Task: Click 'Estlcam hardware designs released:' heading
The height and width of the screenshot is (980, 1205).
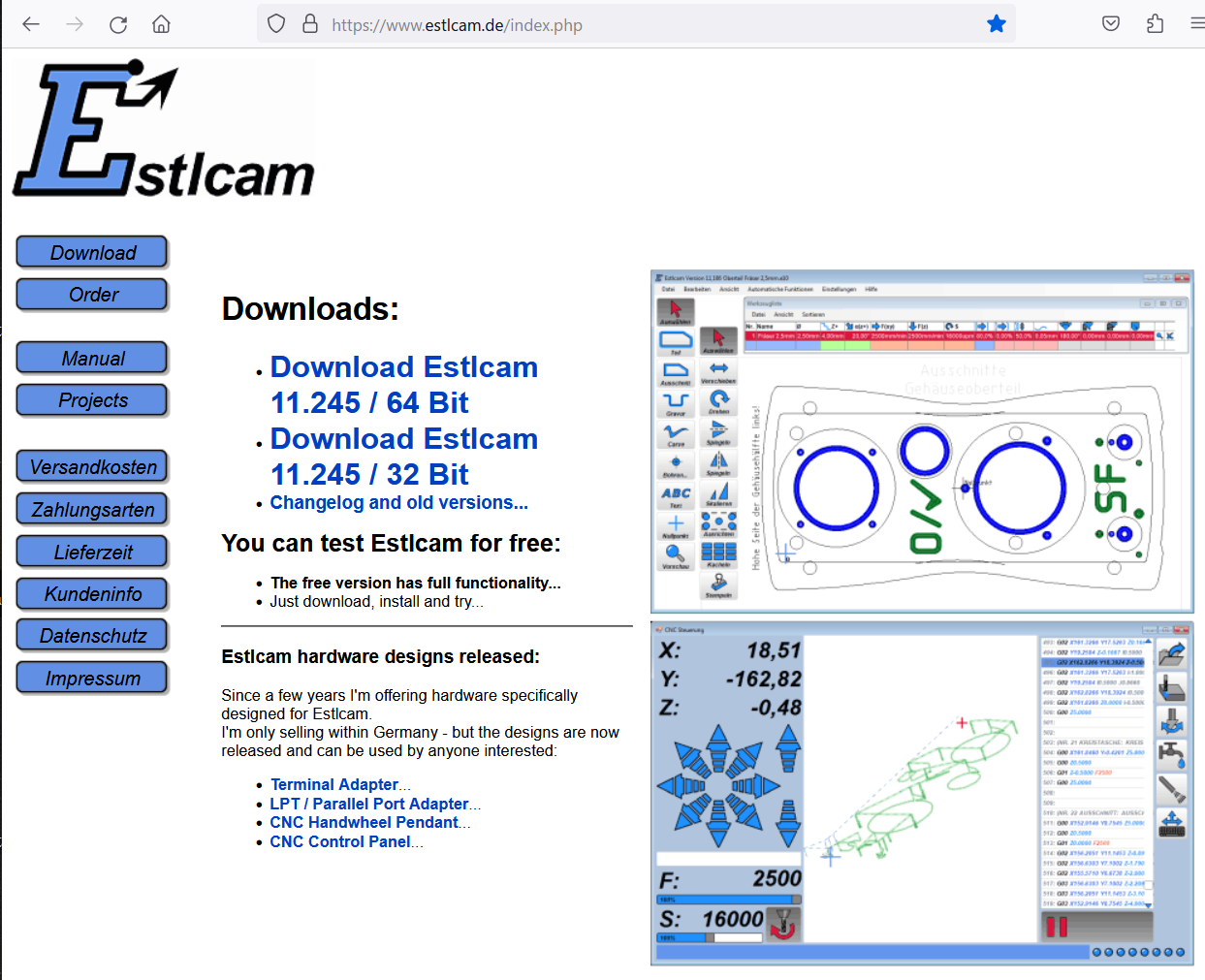Action: tap(380, 656)
